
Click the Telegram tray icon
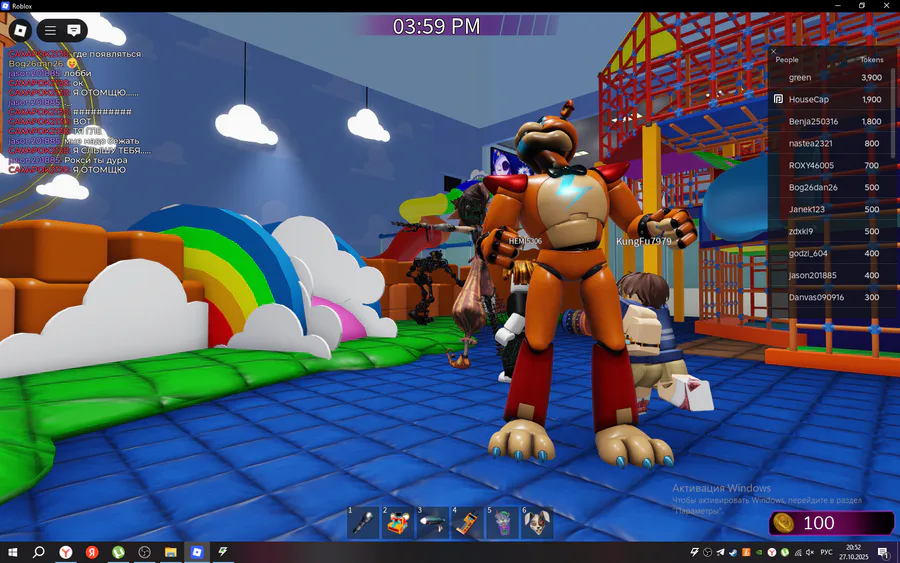[720, 552]
